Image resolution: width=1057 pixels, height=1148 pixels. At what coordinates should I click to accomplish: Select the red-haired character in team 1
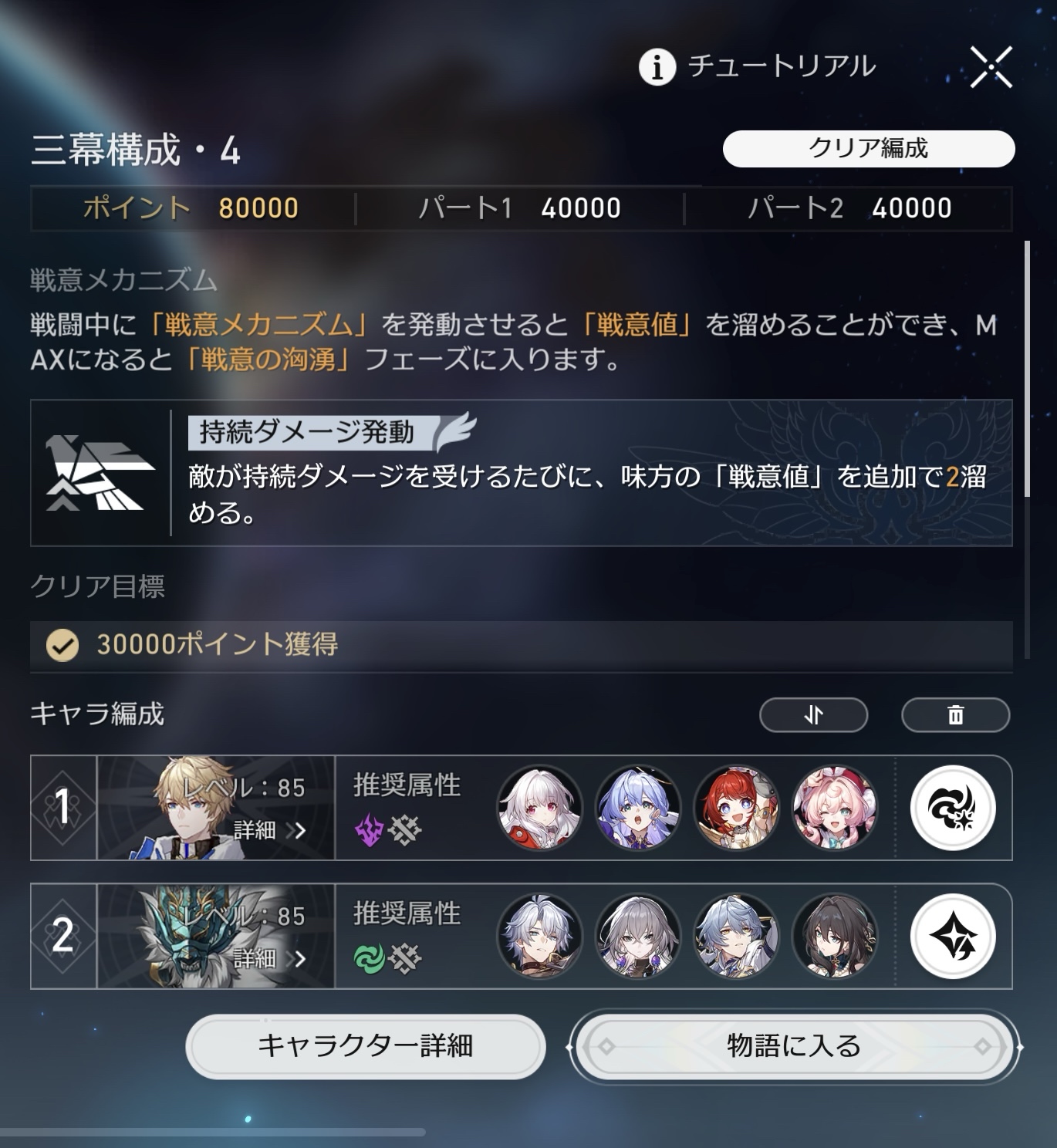[x=737, y=808]
